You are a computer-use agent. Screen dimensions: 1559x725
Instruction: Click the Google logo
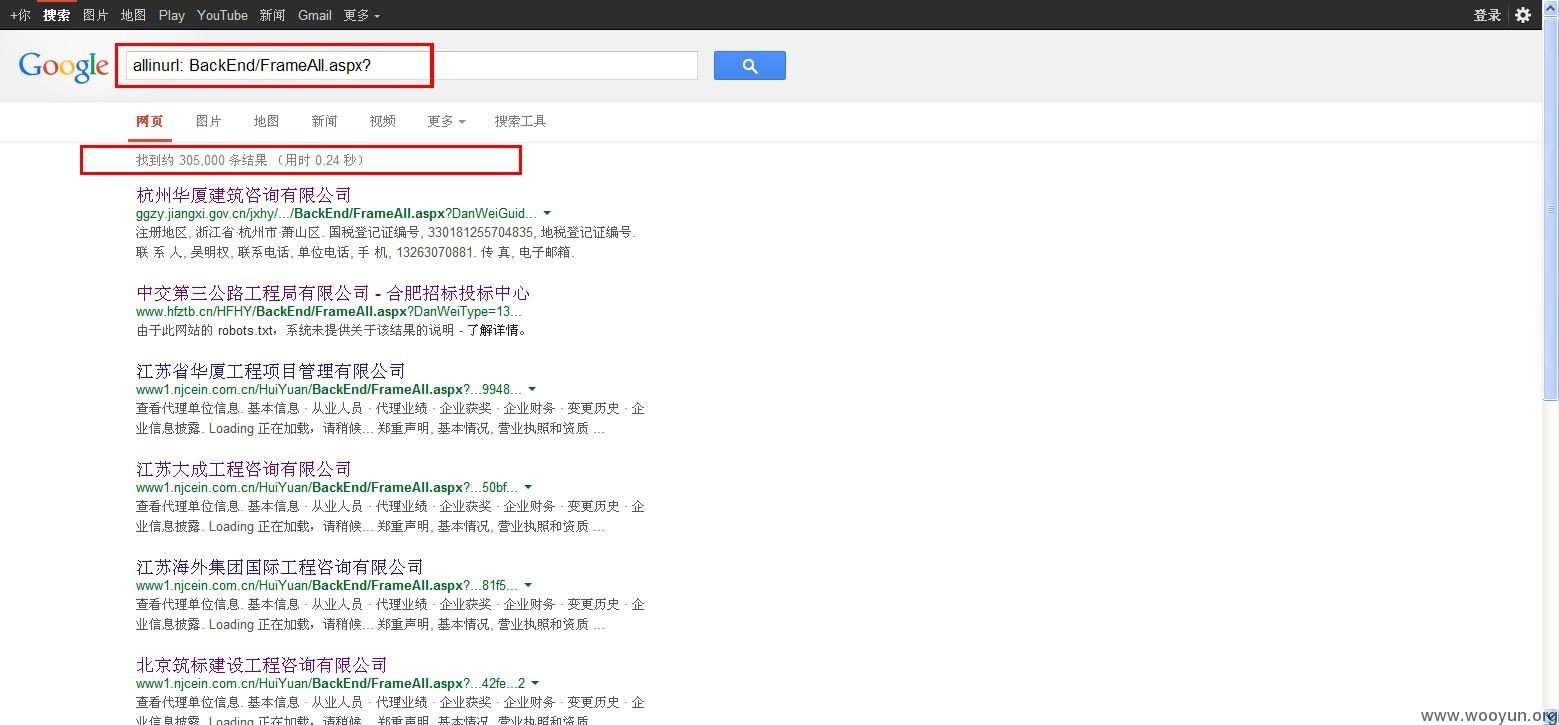click(x=63, y=66)
